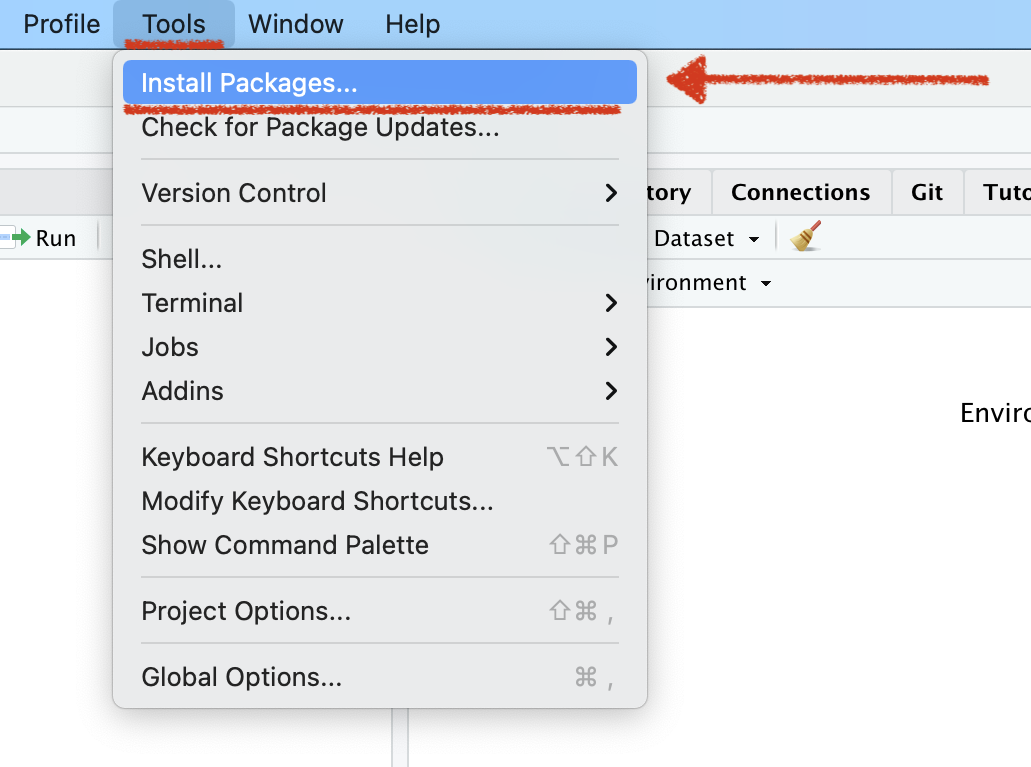Image resolution: width=1031 pixels, height=767 pixels.
Task: Click the broom clear-environment icon
Action: click(x=805, y=237)
